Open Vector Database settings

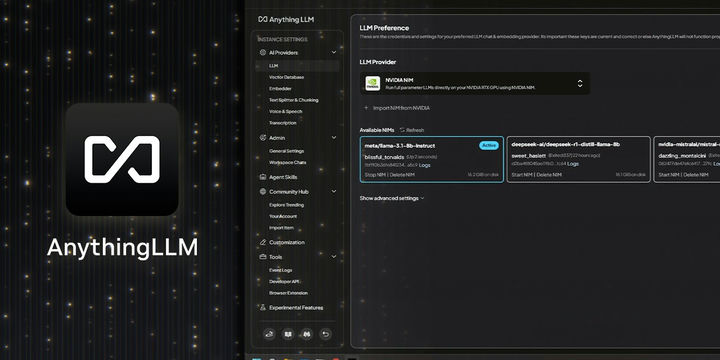pos(287,77)
